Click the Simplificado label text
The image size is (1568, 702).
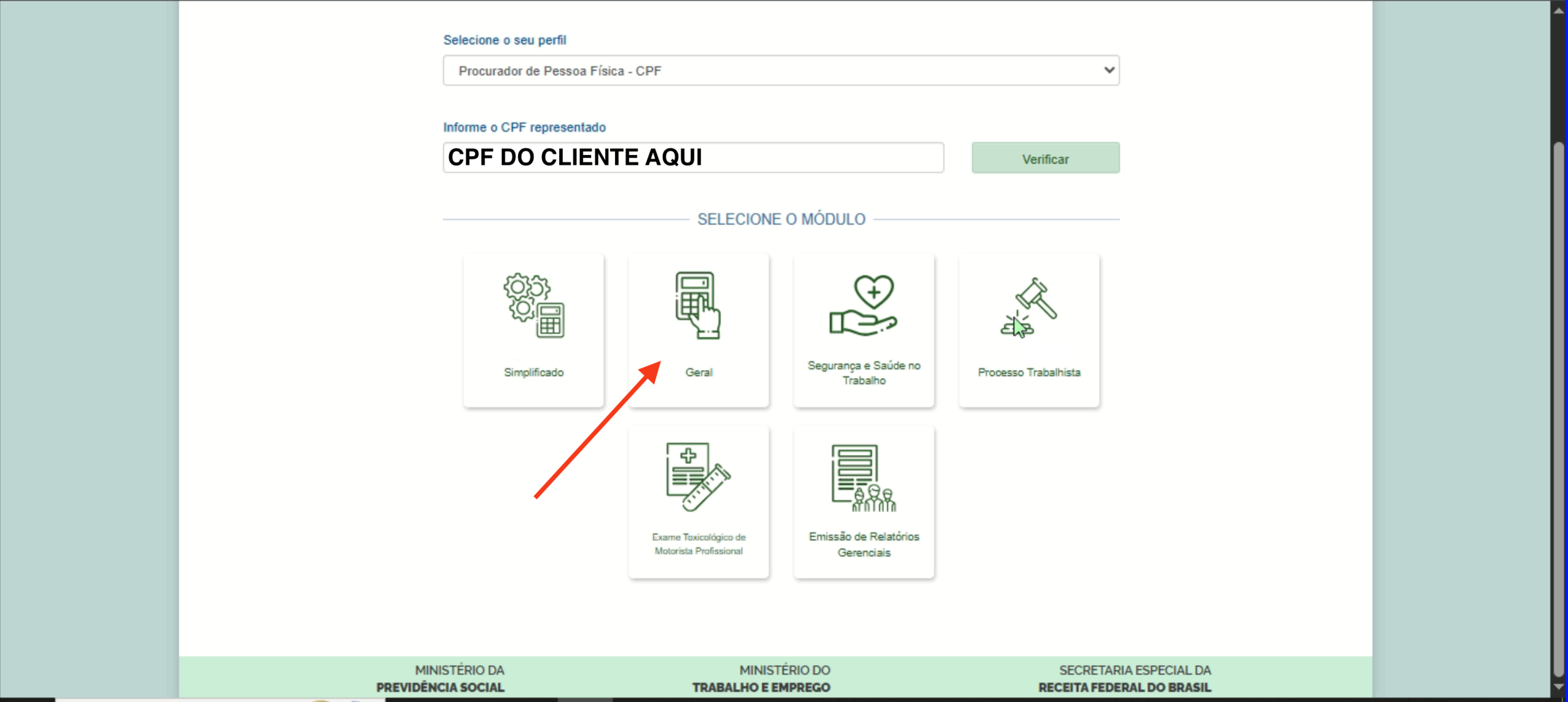point(533,372)
